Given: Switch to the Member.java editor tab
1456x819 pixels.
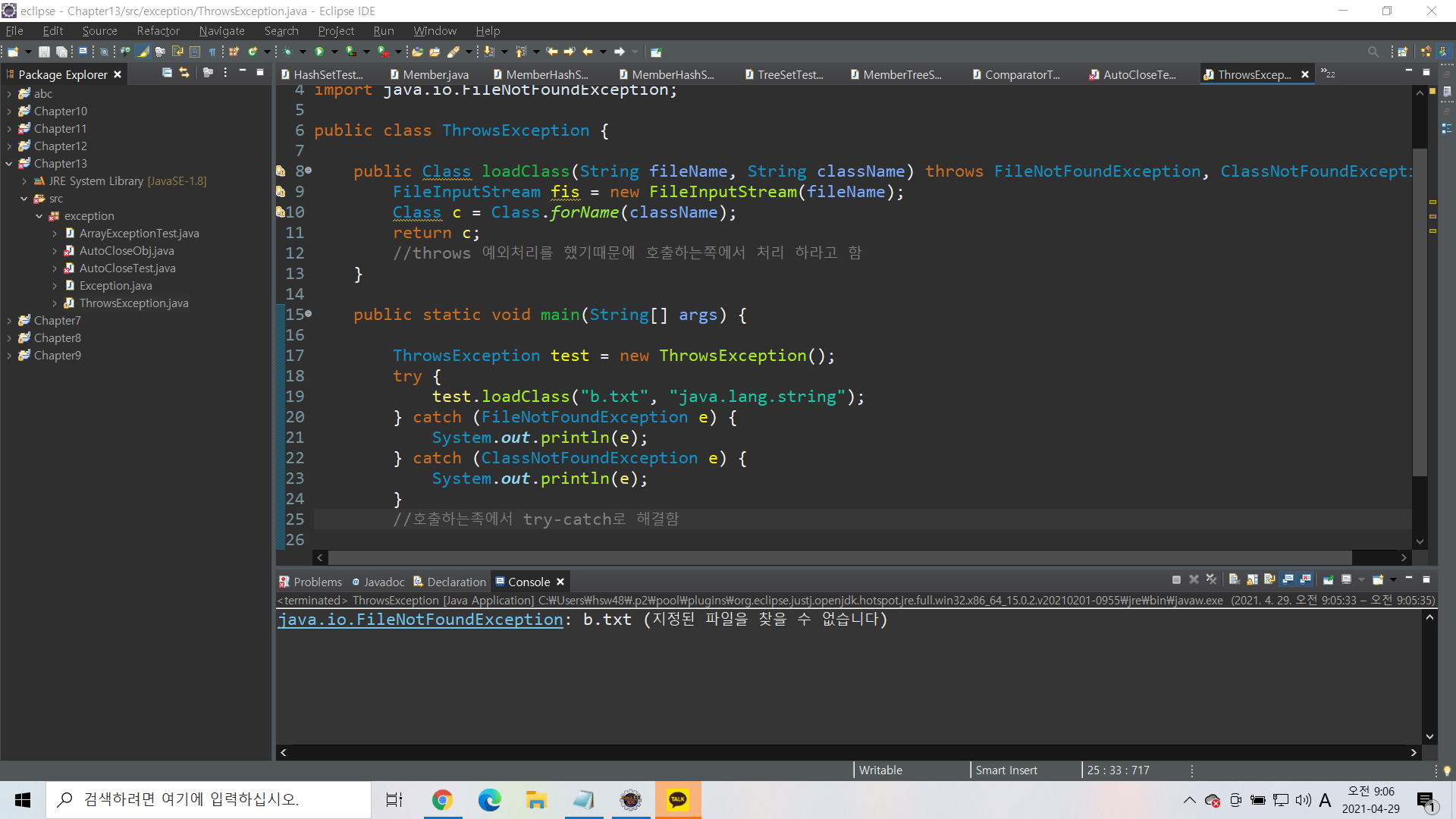Looking at the screenshot, I should click(435, 74).
